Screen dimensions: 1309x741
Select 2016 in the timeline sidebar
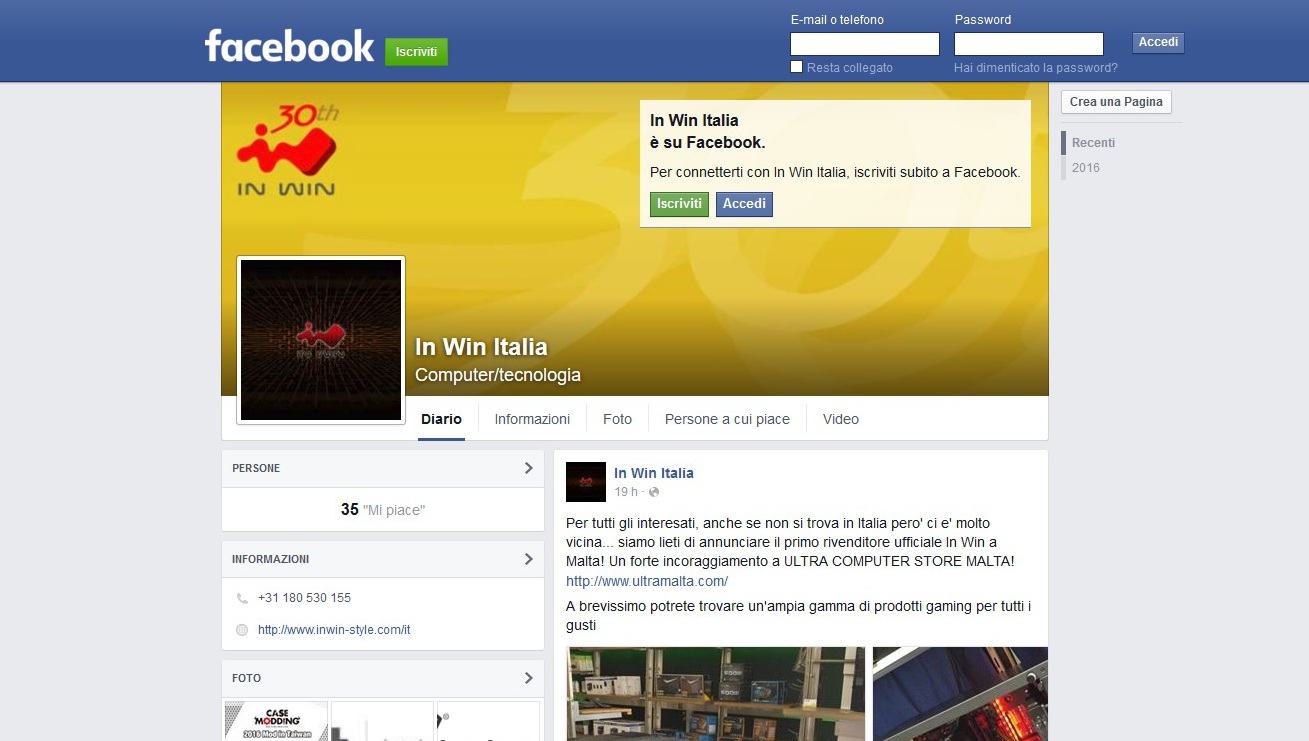pos(1086,168)
